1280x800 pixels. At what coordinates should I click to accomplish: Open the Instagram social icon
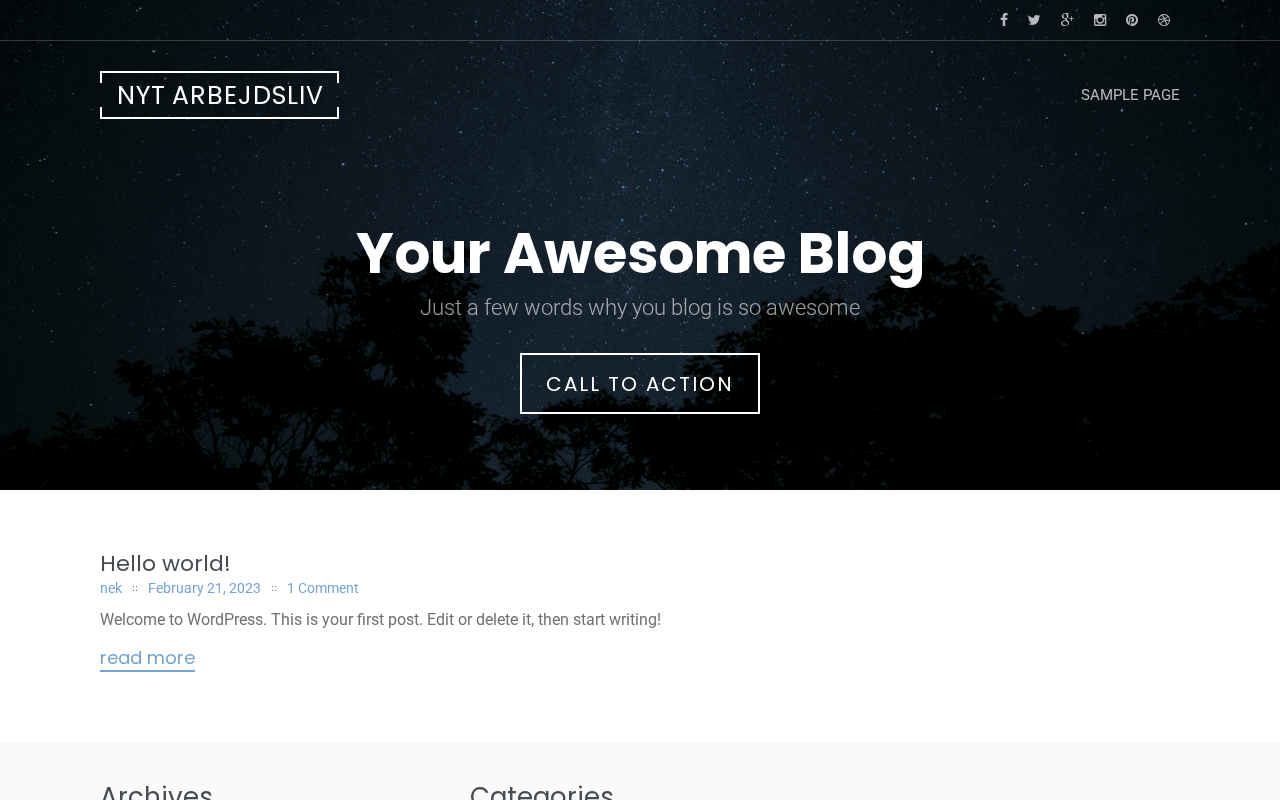pos(1100,20)
